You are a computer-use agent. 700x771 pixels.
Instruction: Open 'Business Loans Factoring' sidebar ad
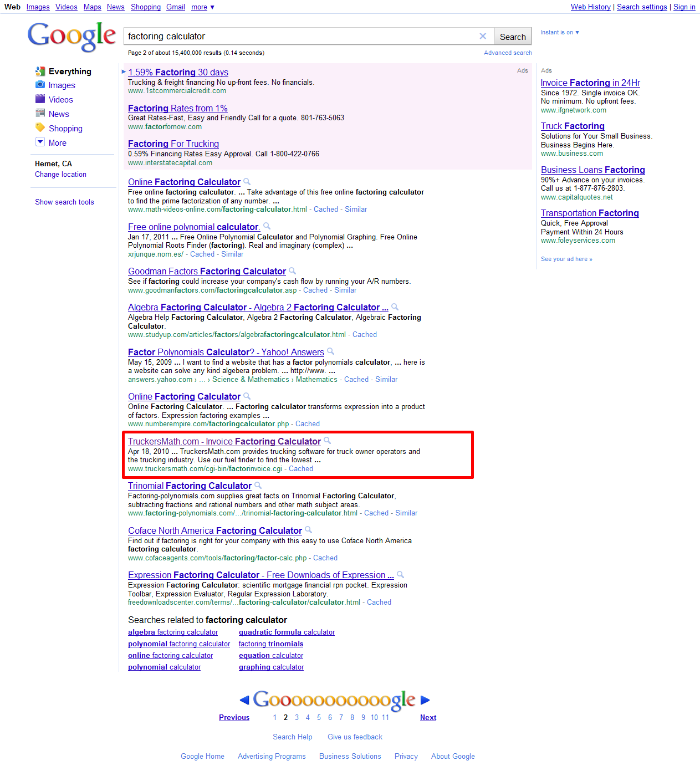tap(593, 170)
